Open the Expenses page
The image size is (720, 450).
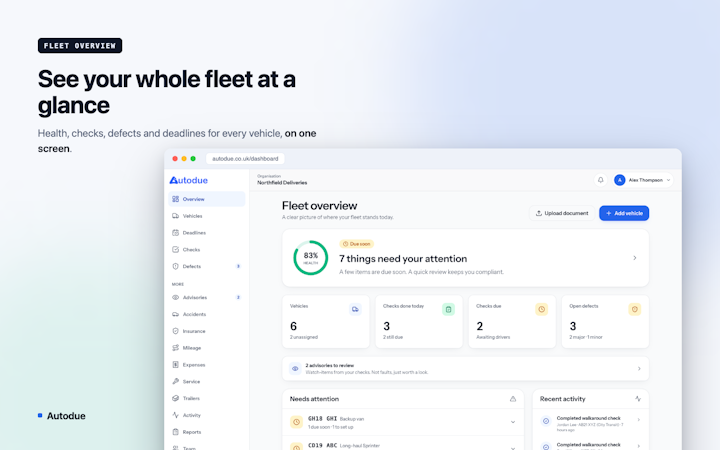207,365
